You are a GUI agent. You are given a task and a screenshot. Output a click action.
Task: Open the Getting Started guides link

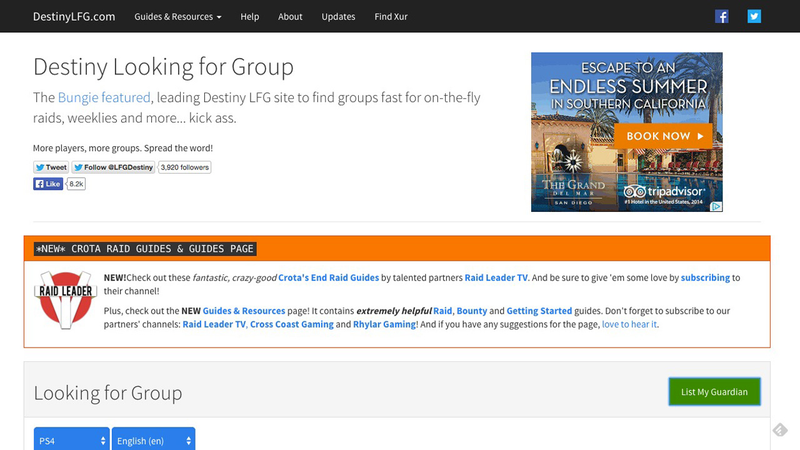tap(539, 311)
